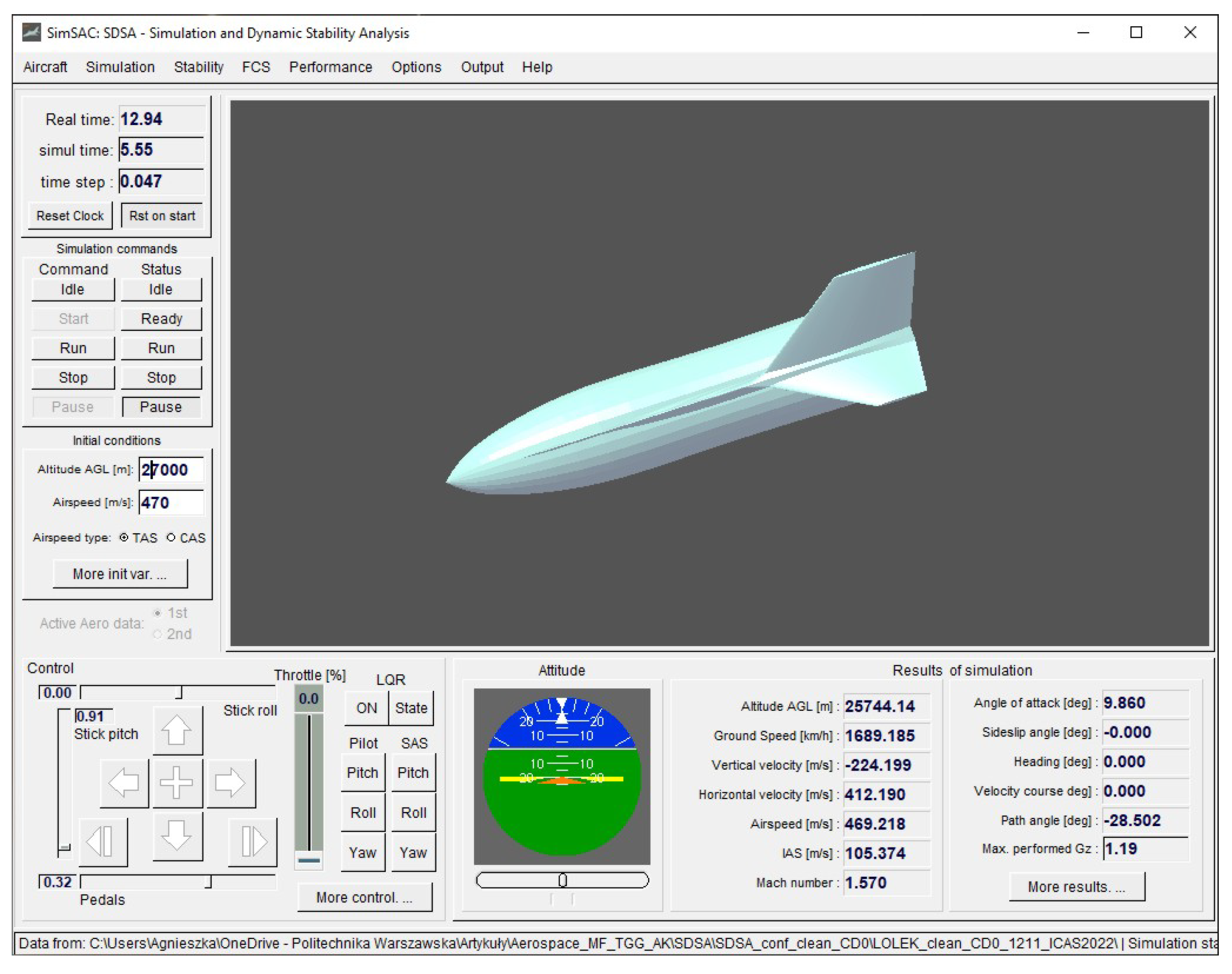Click the stick pitch down arrow

(x=177, y=835)
